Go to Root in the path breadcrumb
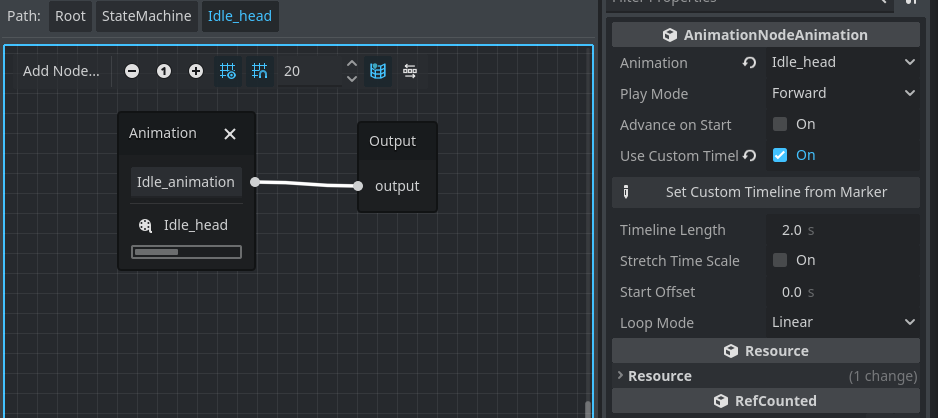 pos(70,17)
